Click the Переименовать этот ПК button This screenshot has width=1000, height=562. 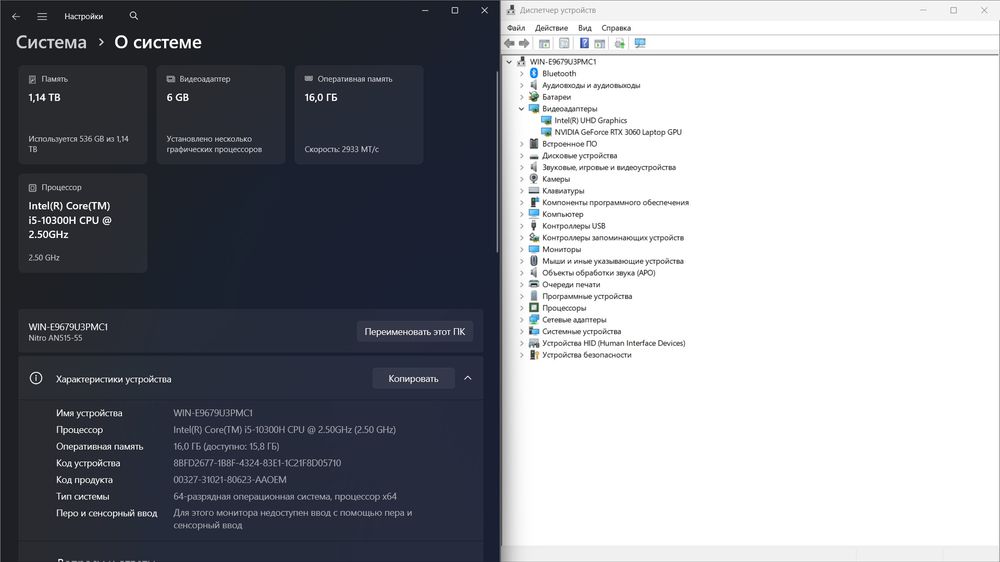[415, 332]
